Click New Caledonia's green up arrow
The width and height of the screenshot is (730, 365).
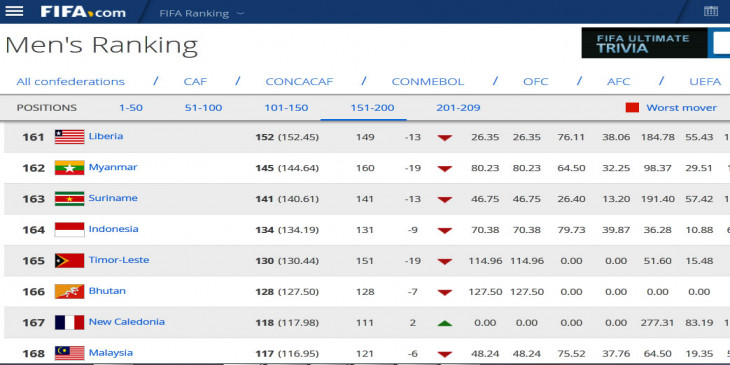click(445, 323)
